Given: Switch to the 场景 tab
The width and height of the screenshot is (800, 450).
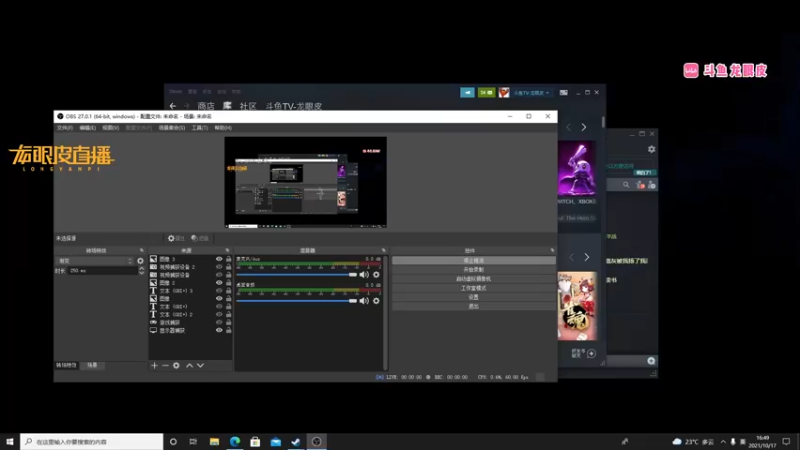Looking at the screenshot, I should click(x=92, y=365).
